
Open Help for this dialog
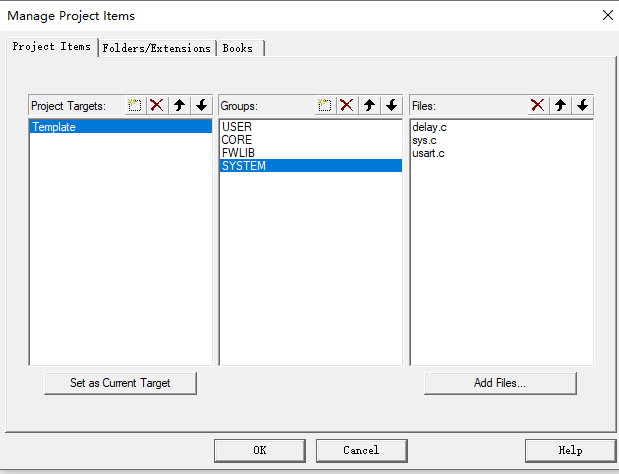click(x=570, y=450)
